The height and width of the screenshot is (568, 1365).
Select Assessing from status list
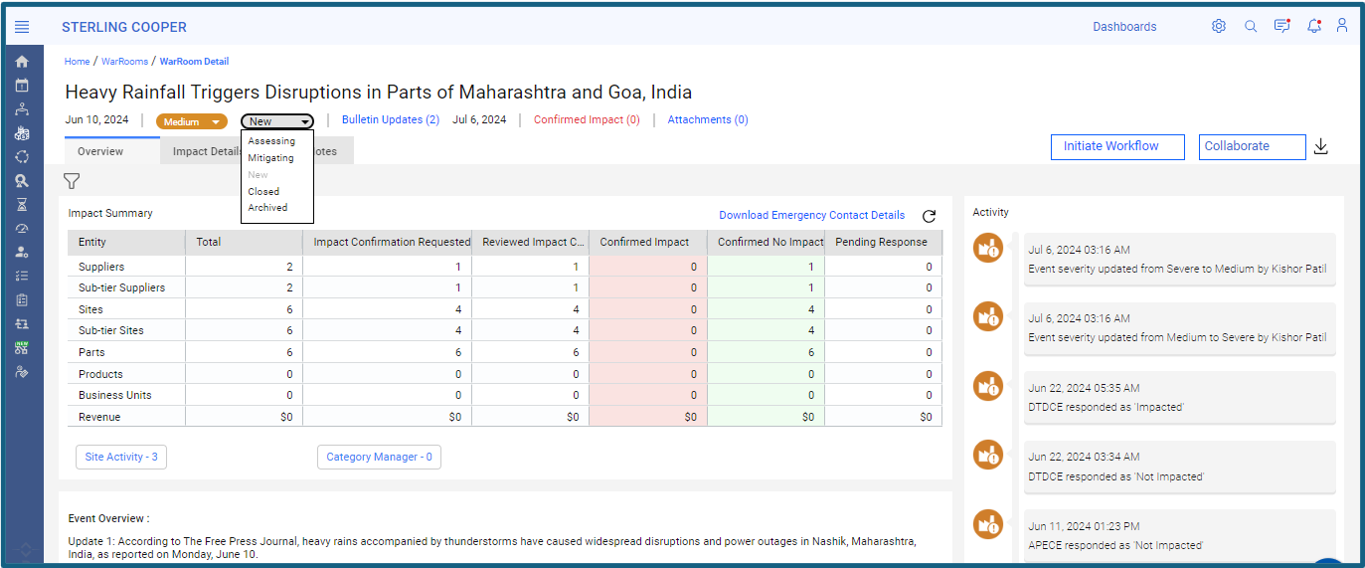coord(271,141)
